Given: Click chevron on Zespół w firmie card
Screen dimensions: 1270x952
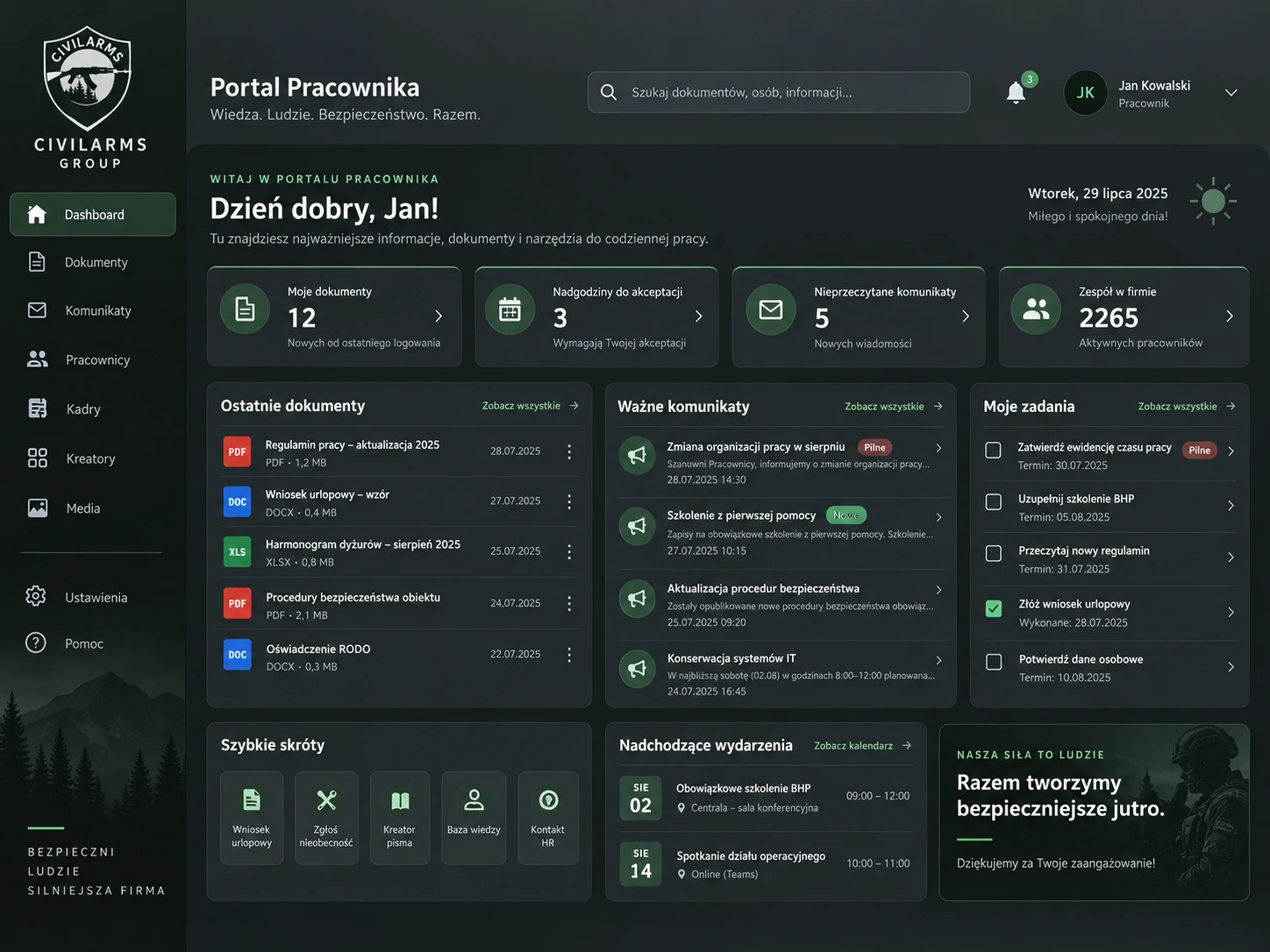Looking at the screenshot, I should (x=1230, y=316).
